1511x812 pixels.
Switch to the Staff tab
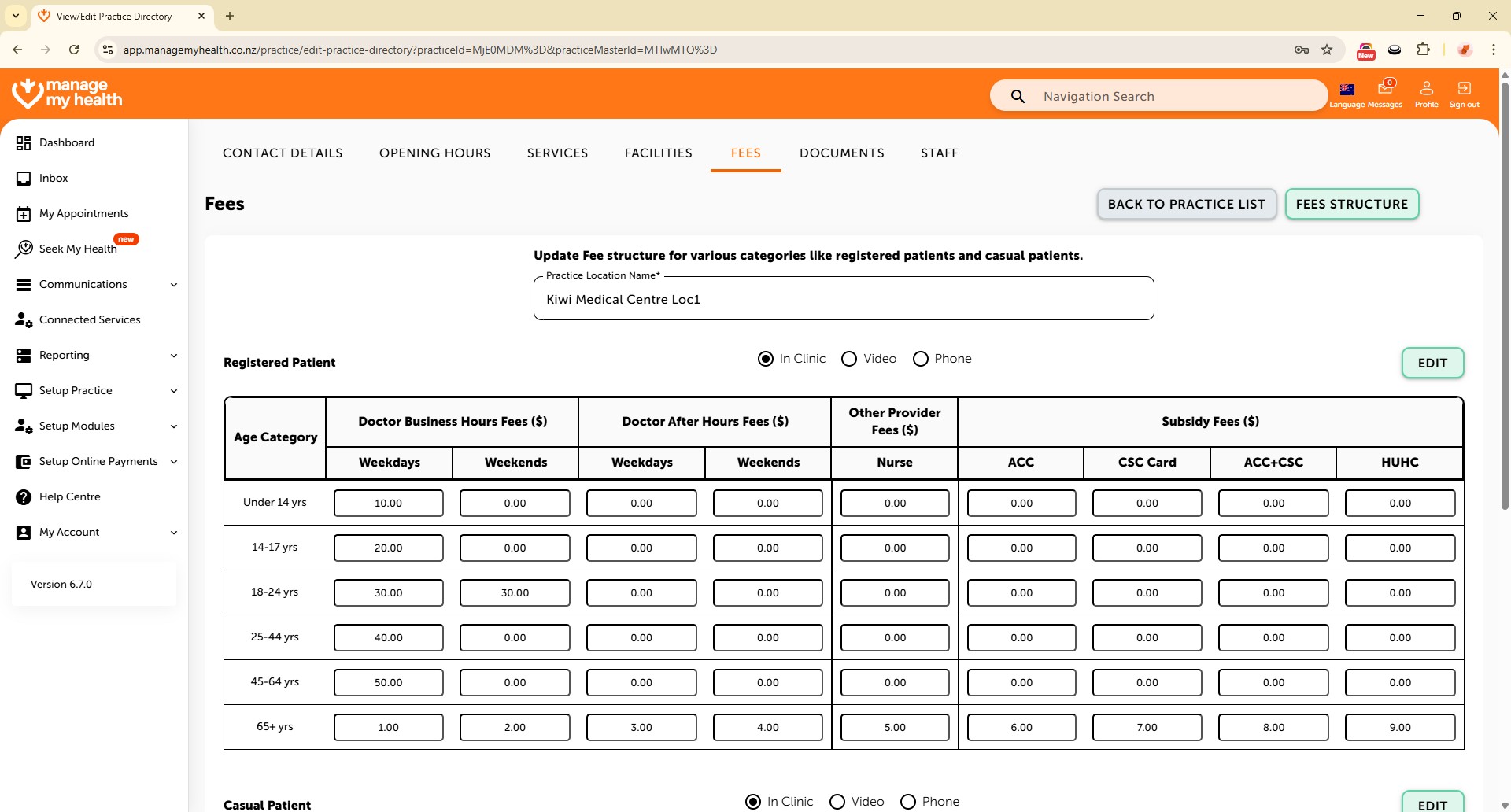tap(939, 153)
